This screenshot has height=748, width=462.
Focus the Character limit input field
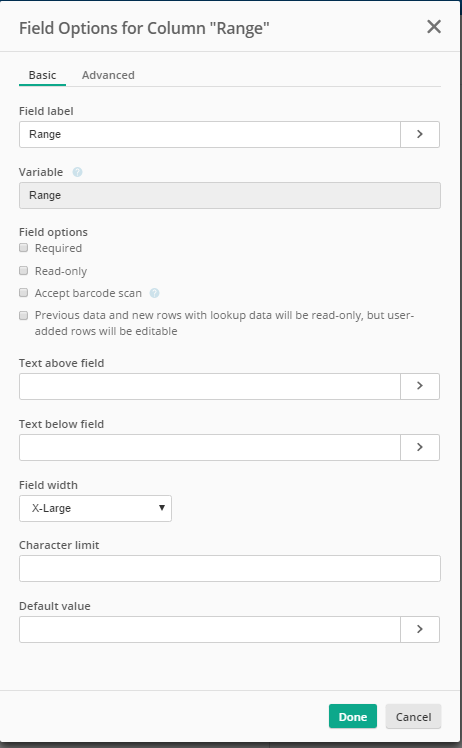tap(230, 568)
